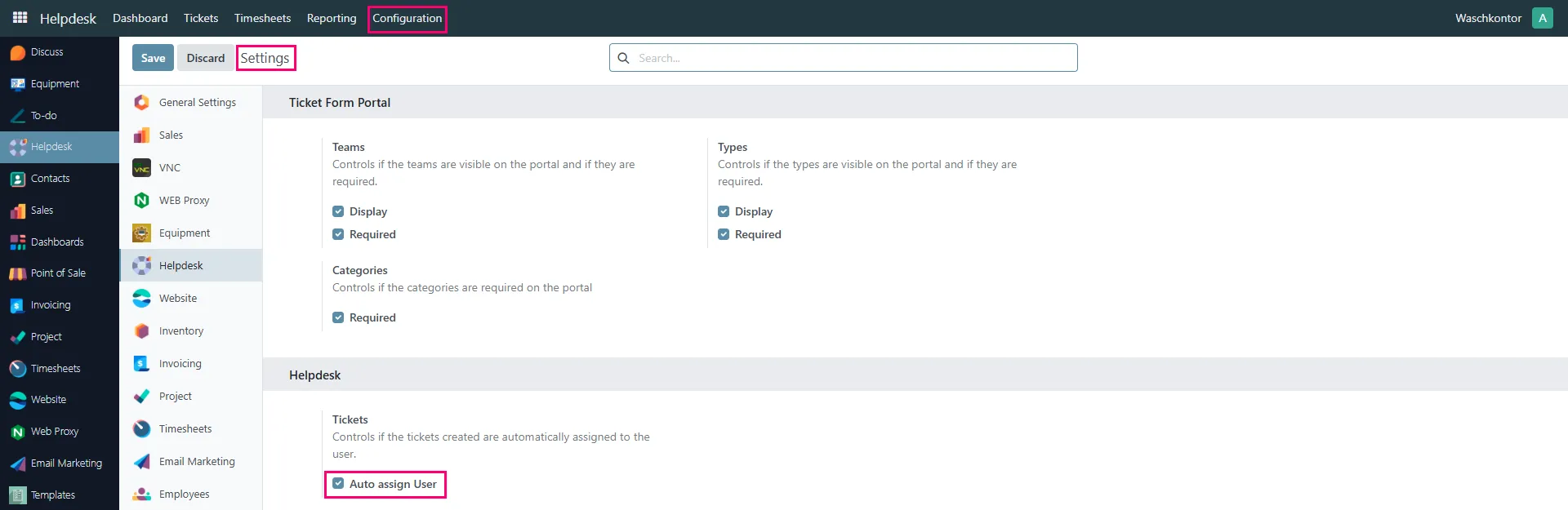Toggle Types Required checkbox
This screenshot has width=1568, height=510.
click(x=724, y=234)
